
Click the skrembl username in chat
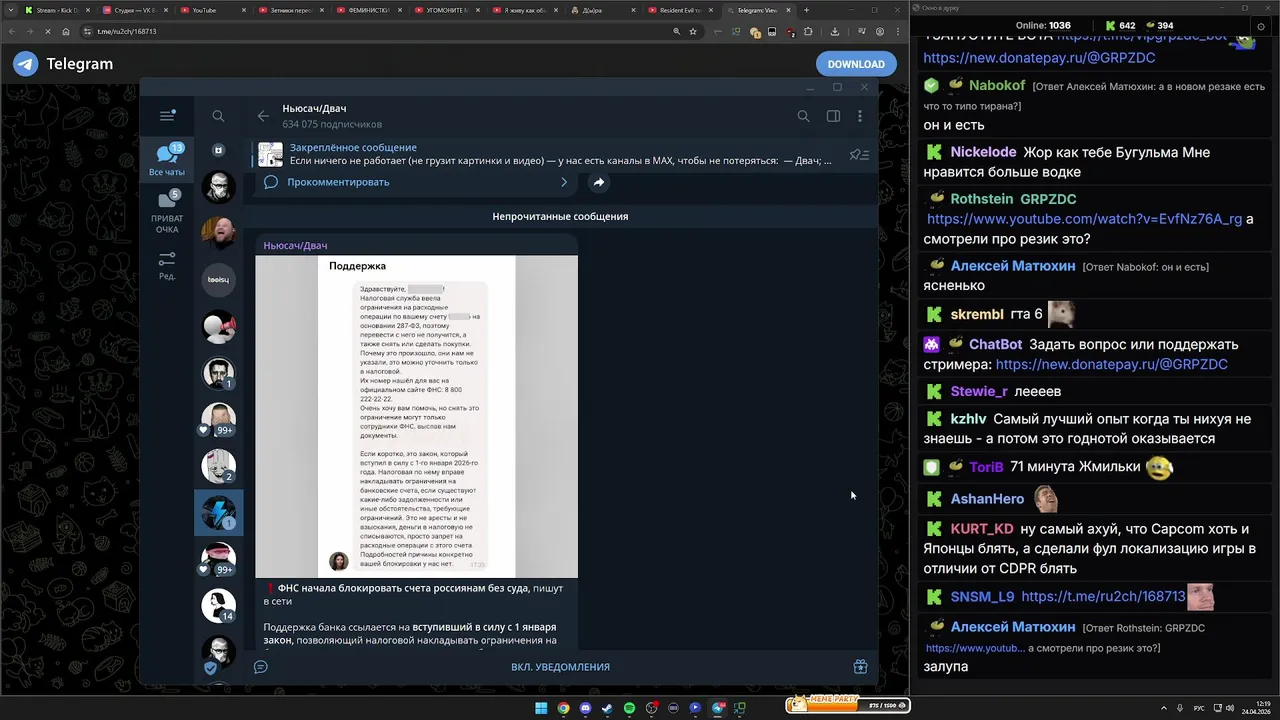[x=977, y=314]
